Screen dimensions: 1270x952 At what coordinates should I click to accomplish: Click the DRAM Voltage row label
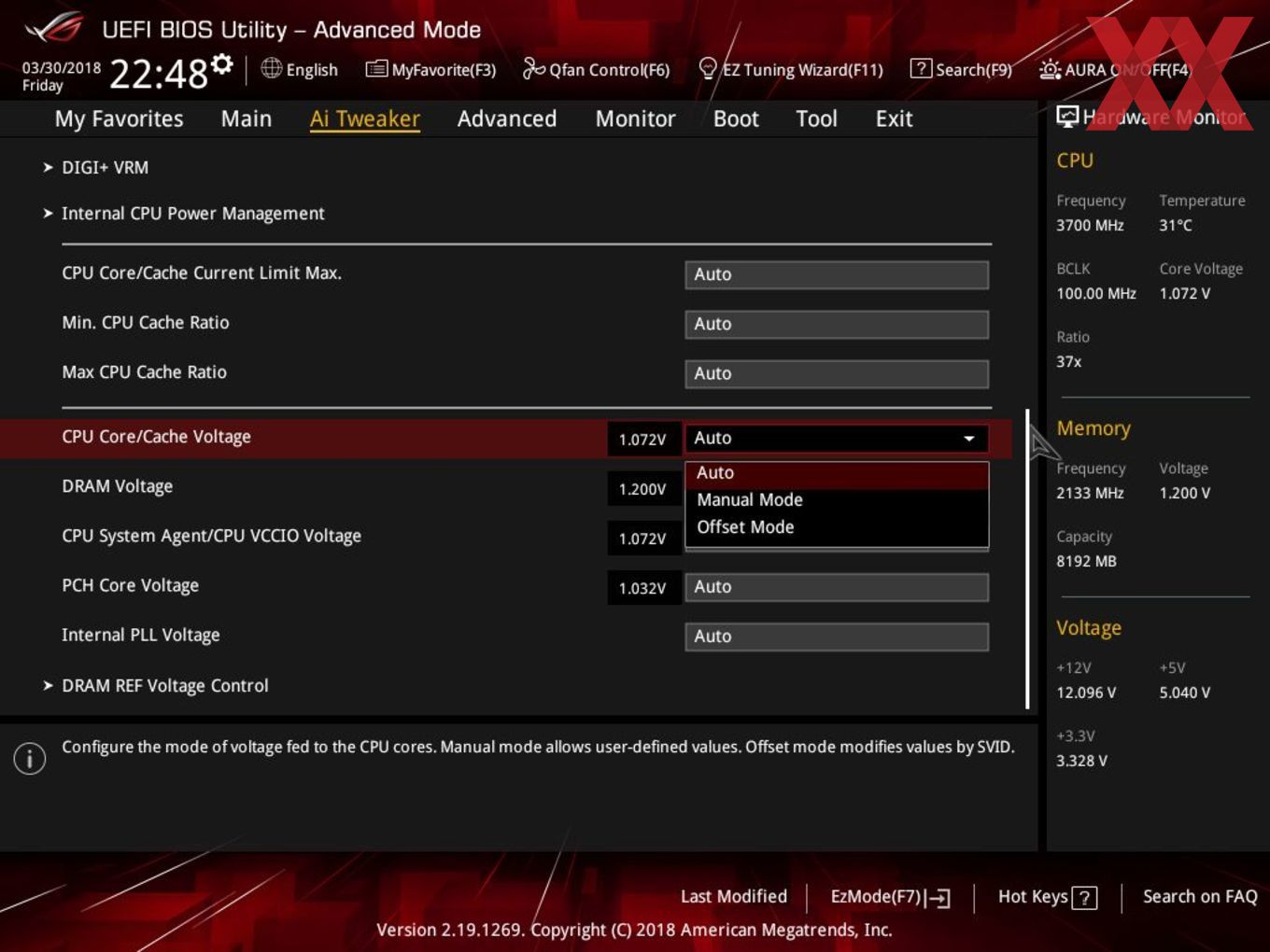(118, 486)
